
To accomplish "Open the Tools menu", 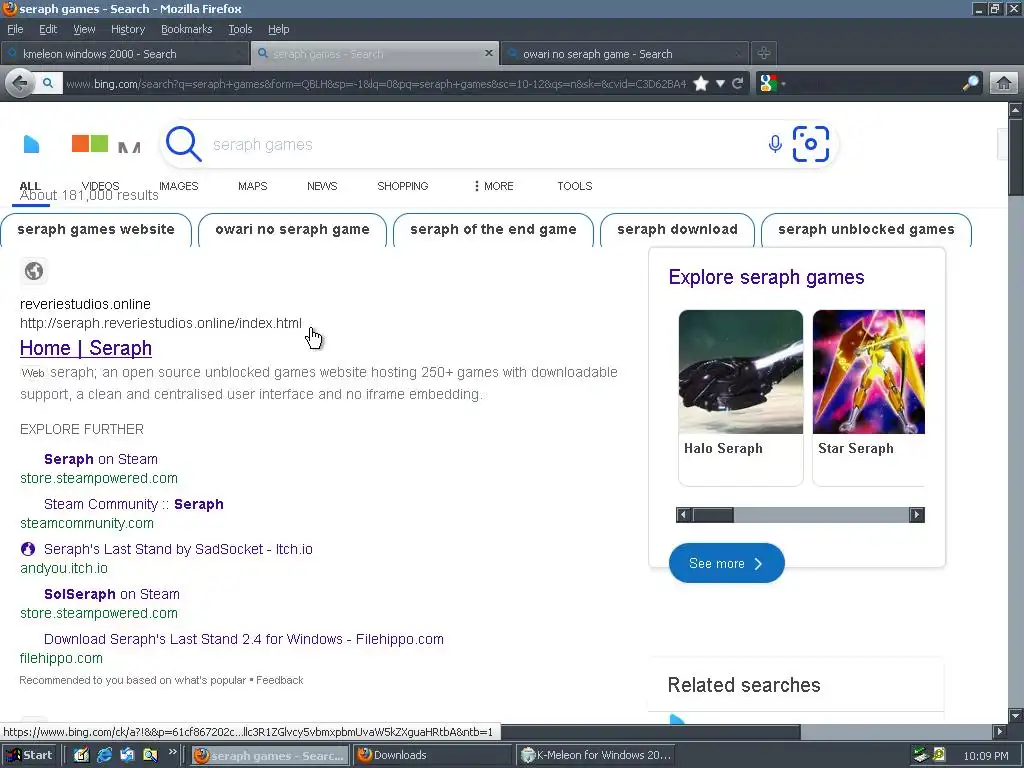I will pos(240,29).
